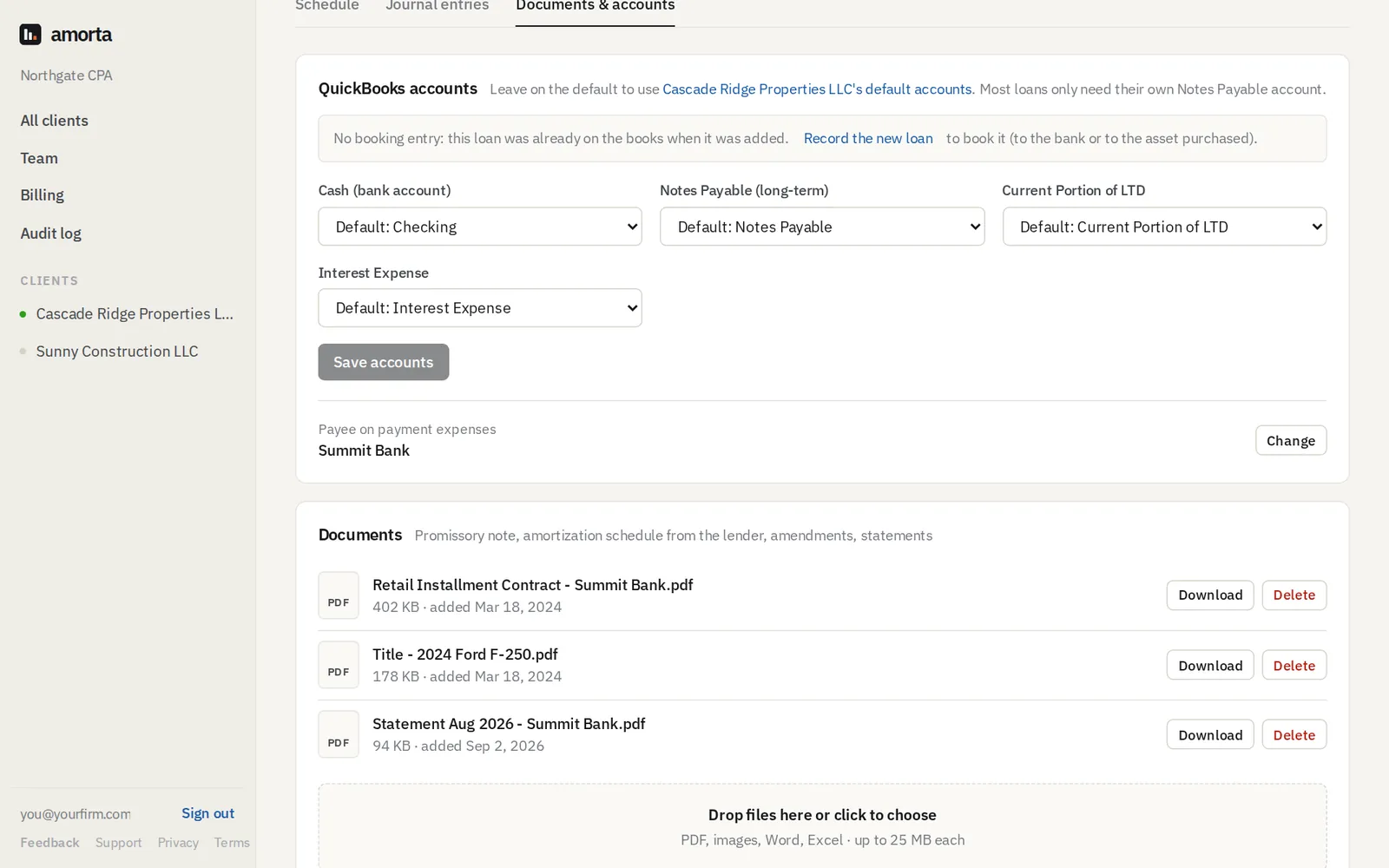Download Retail Installment Contract PDF
This screenshot has height=868, width=1389.
pyautogui.click(x=1210, y=595)
